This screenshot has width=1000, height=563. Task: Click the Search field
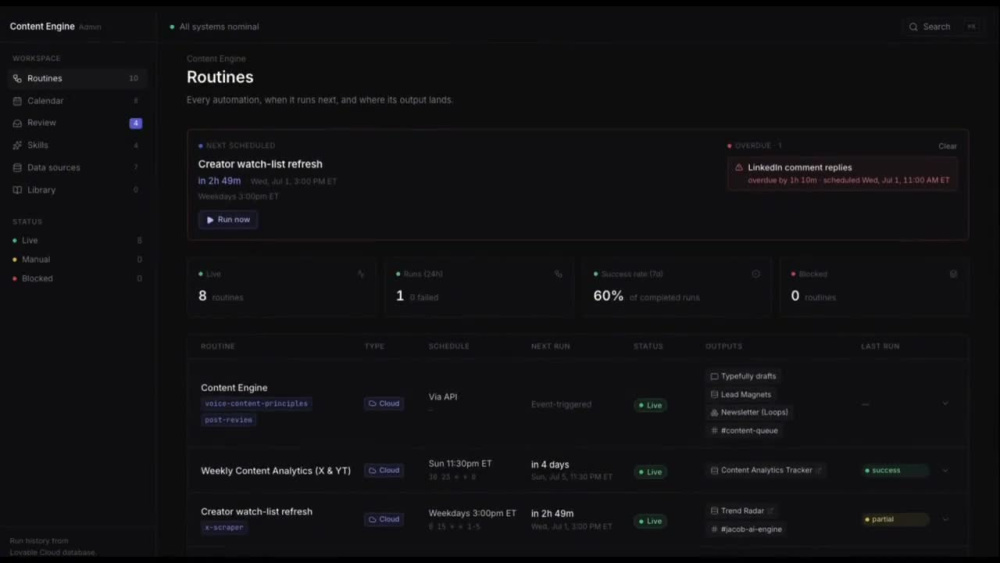pyautogui.click(x=942, y=27)
